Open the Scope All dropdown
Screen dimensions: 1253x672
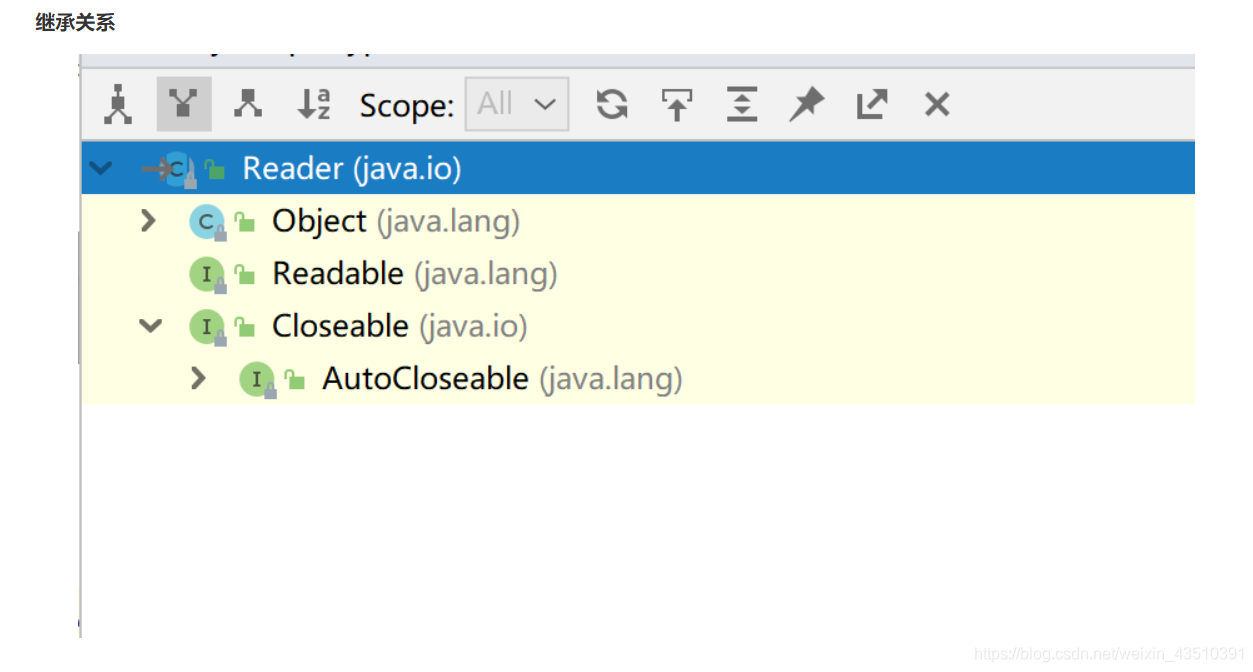click(517, 104)
